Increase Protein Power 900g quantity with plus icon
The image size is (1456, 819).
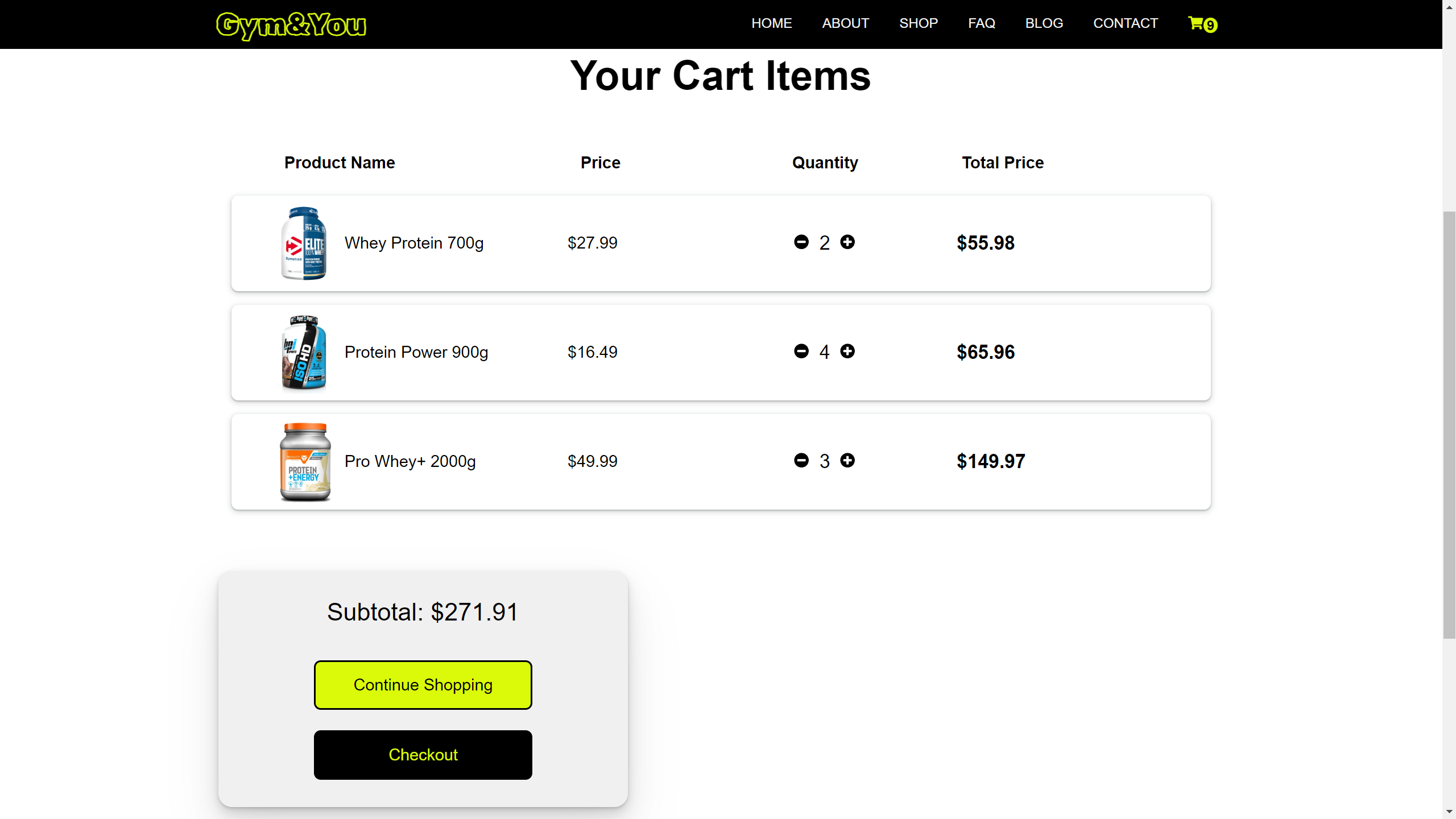pyautogui.click(x=847, y=351)
